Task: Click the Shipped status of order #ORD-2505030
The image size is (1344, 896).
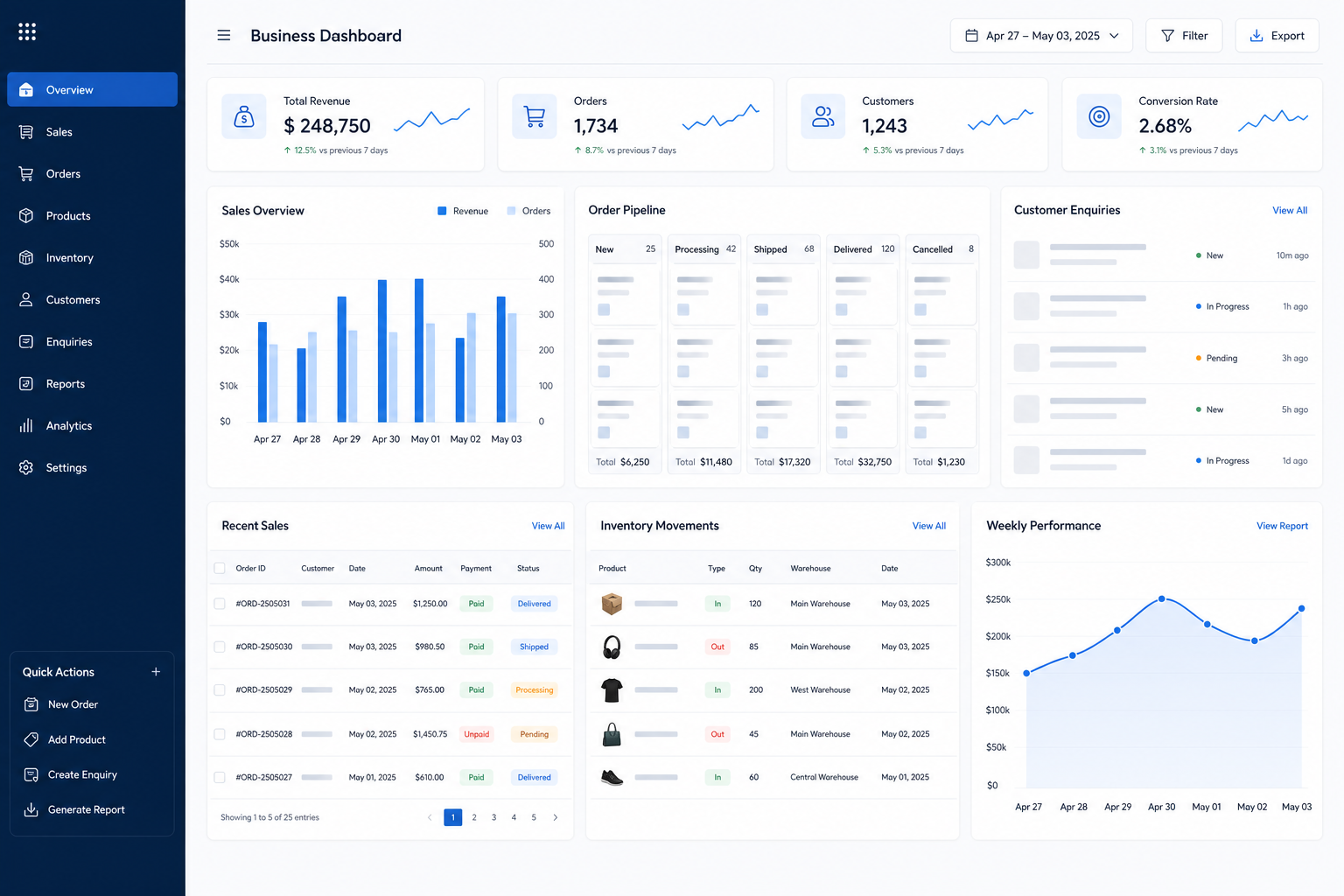Action: pyautogui.click(x=534, y=647)
